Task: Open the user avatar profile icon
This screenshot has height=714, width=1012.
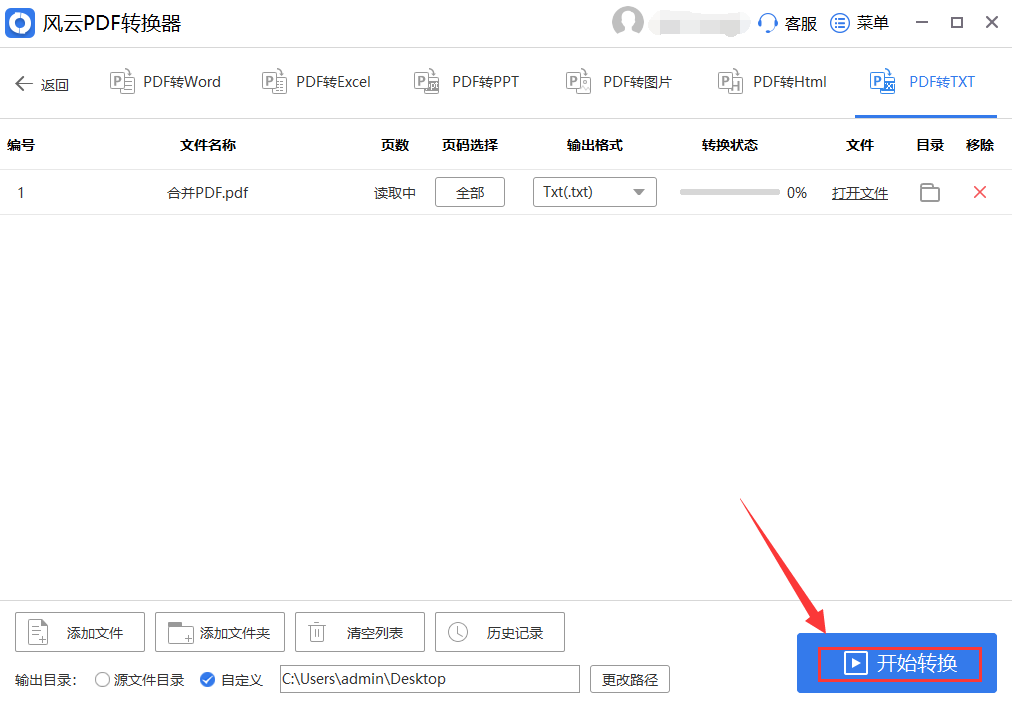Action: (627, 22)
